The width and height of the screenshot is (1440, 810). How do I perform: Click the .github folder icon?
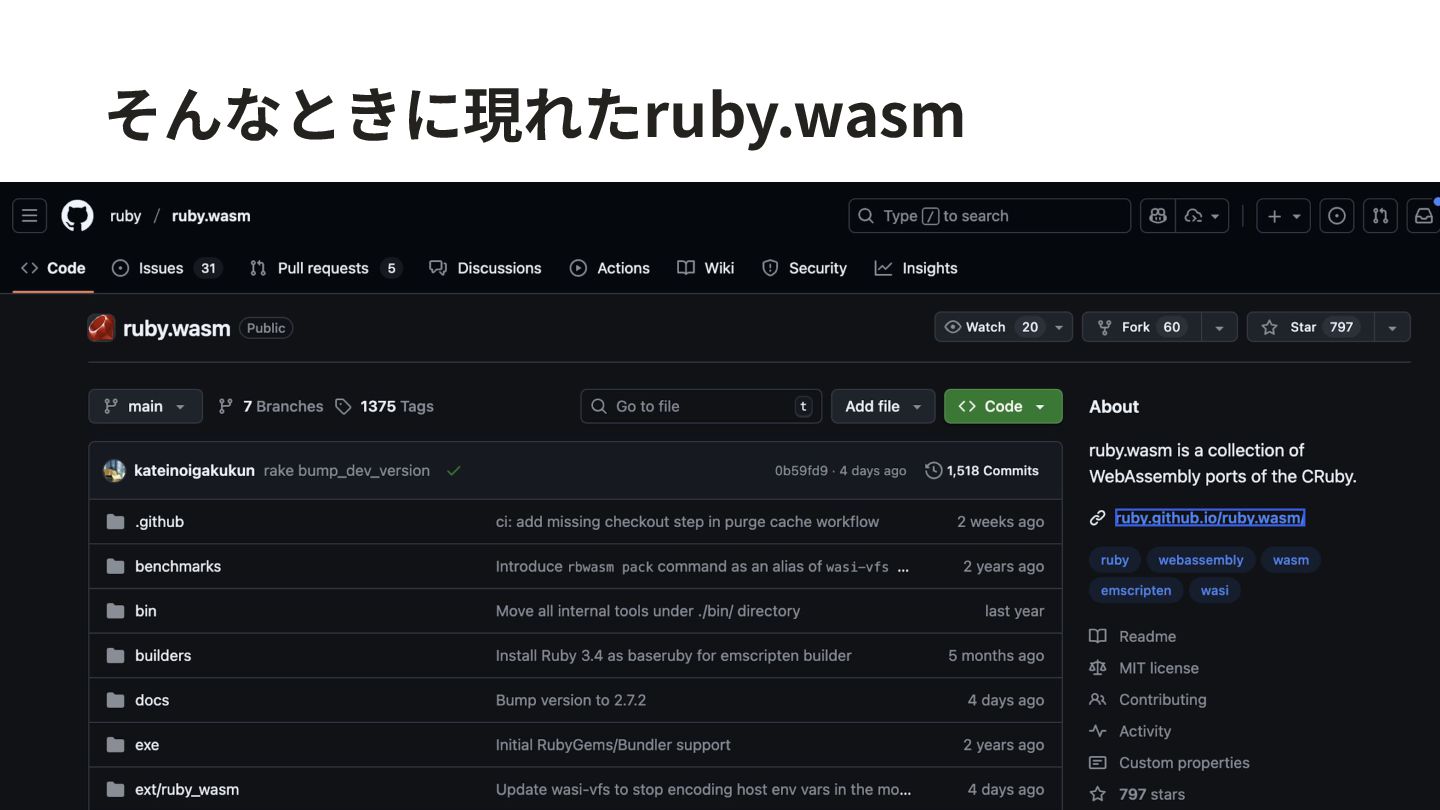coord(116,522)
